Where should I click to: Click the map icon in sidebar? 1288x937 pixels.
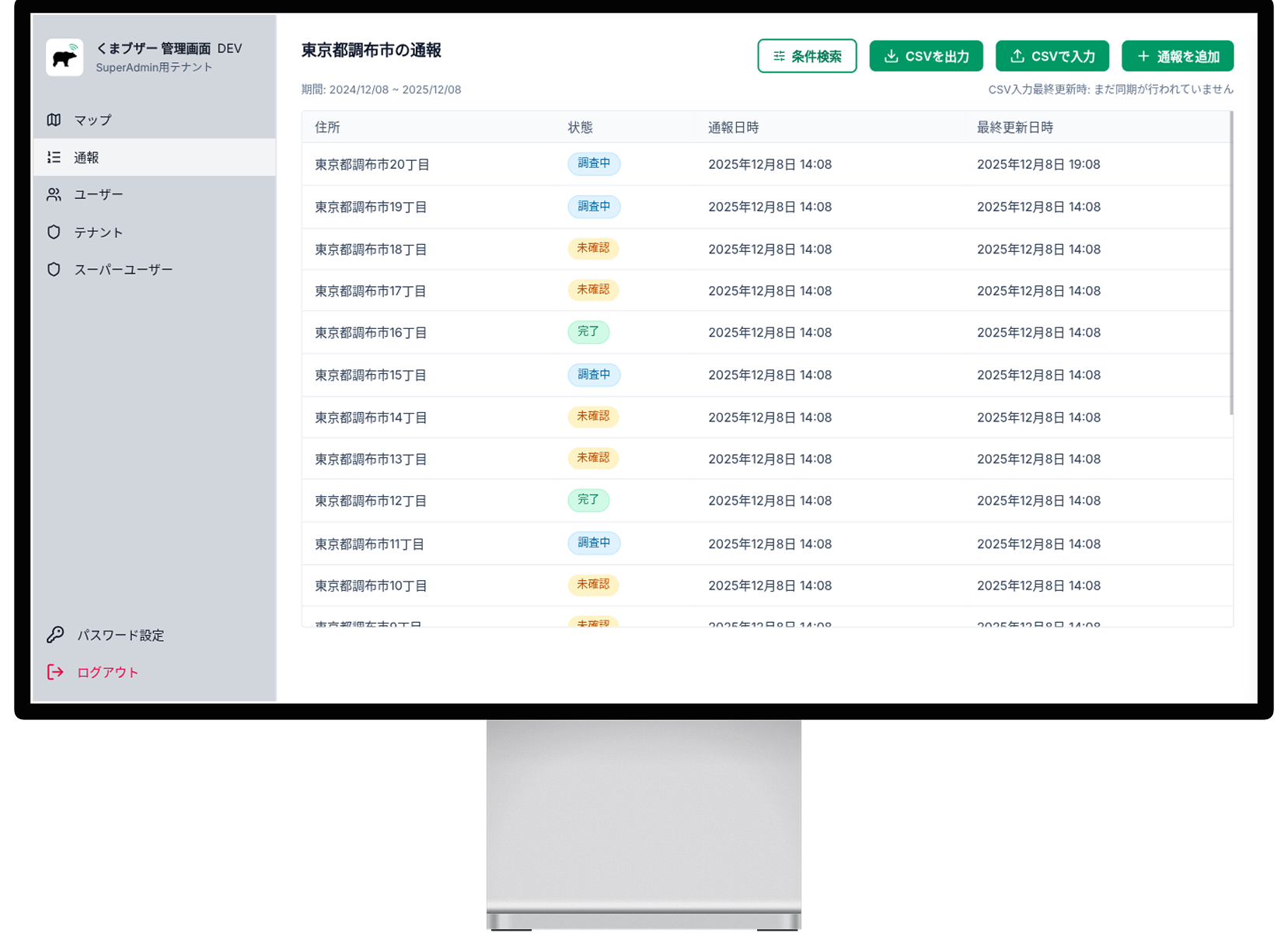click(54, 120)
